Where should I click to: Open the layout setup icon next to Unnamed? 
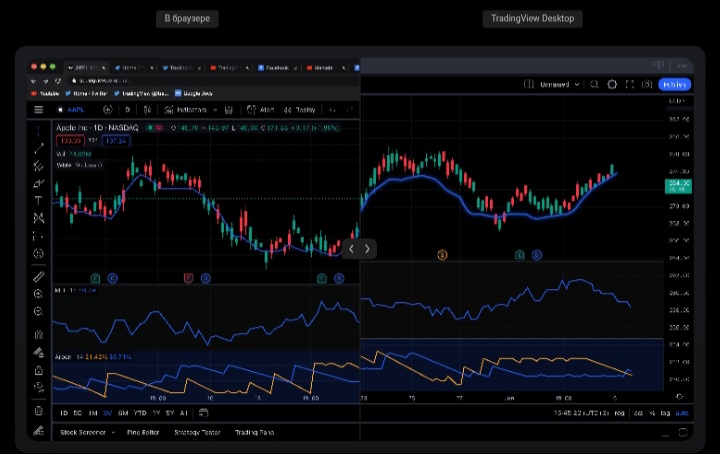[529, 84]
